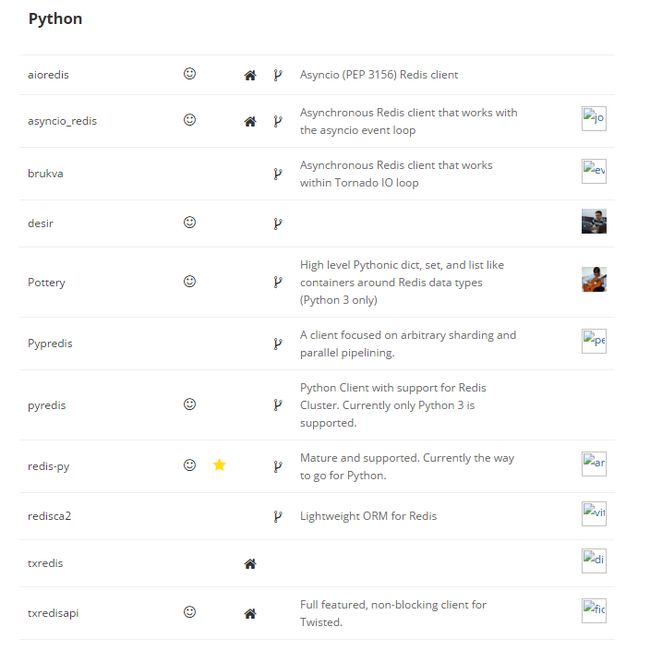The height and width of the screenshot is (663, 650).
Task: Click the smiley icon in asyncio_redis row
Action: pyautogui.click(x=189, y=120)
